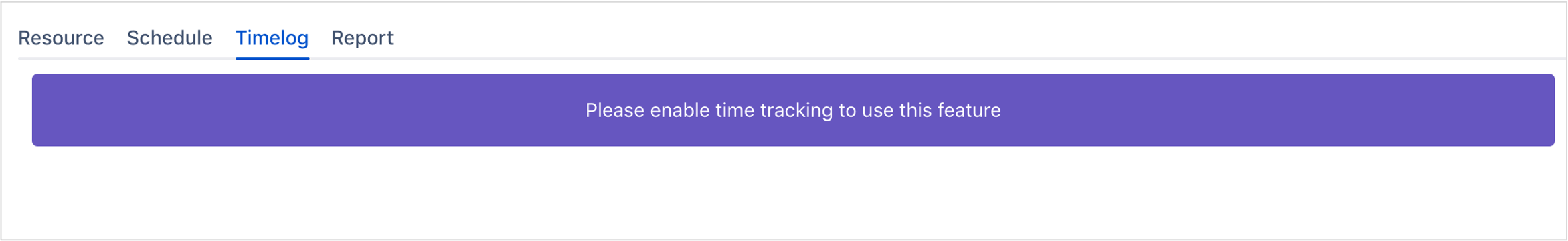
Task: Click 'time tracking' words in notification
Action: pyautogui.click(x=774, y=110)
